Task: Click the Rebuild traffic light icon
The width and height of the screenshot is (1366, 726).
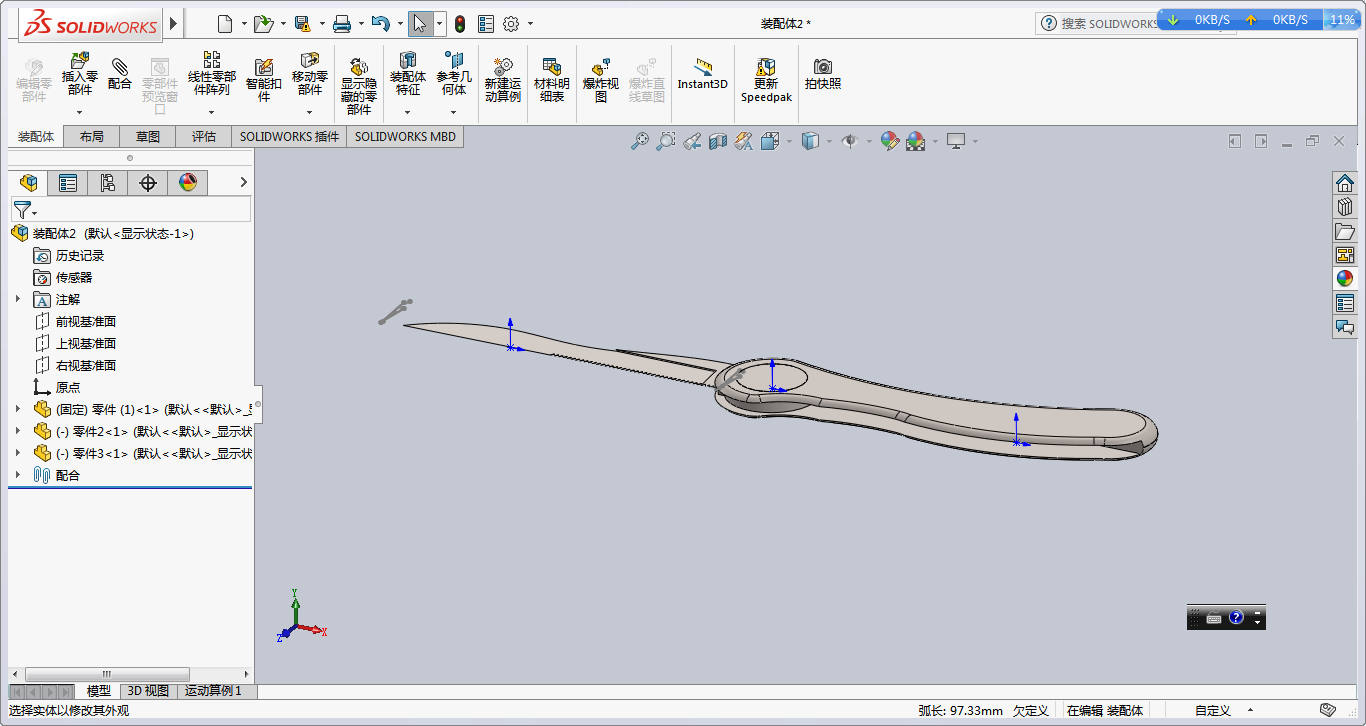Action: pos(460,23)
